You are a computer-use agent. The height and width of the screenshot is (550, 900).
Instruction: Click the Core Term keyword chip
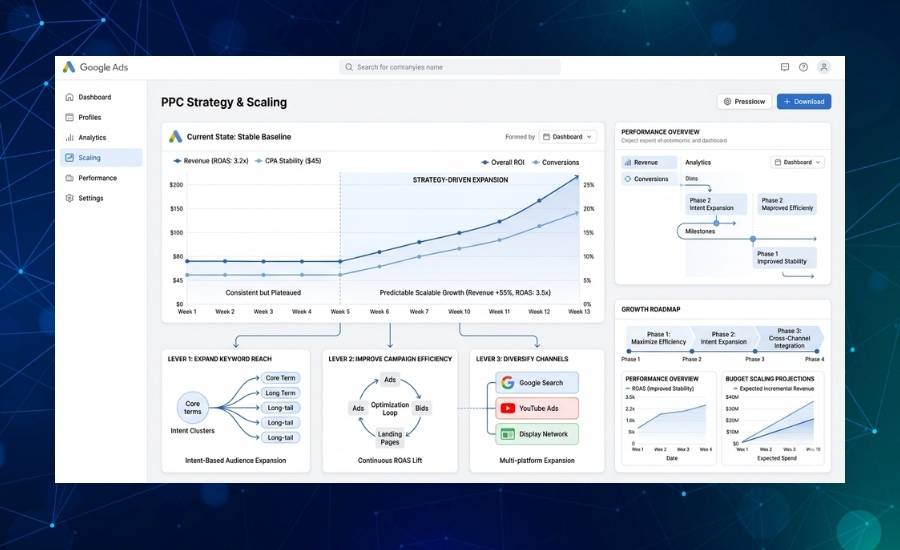[x=280, y=378]
